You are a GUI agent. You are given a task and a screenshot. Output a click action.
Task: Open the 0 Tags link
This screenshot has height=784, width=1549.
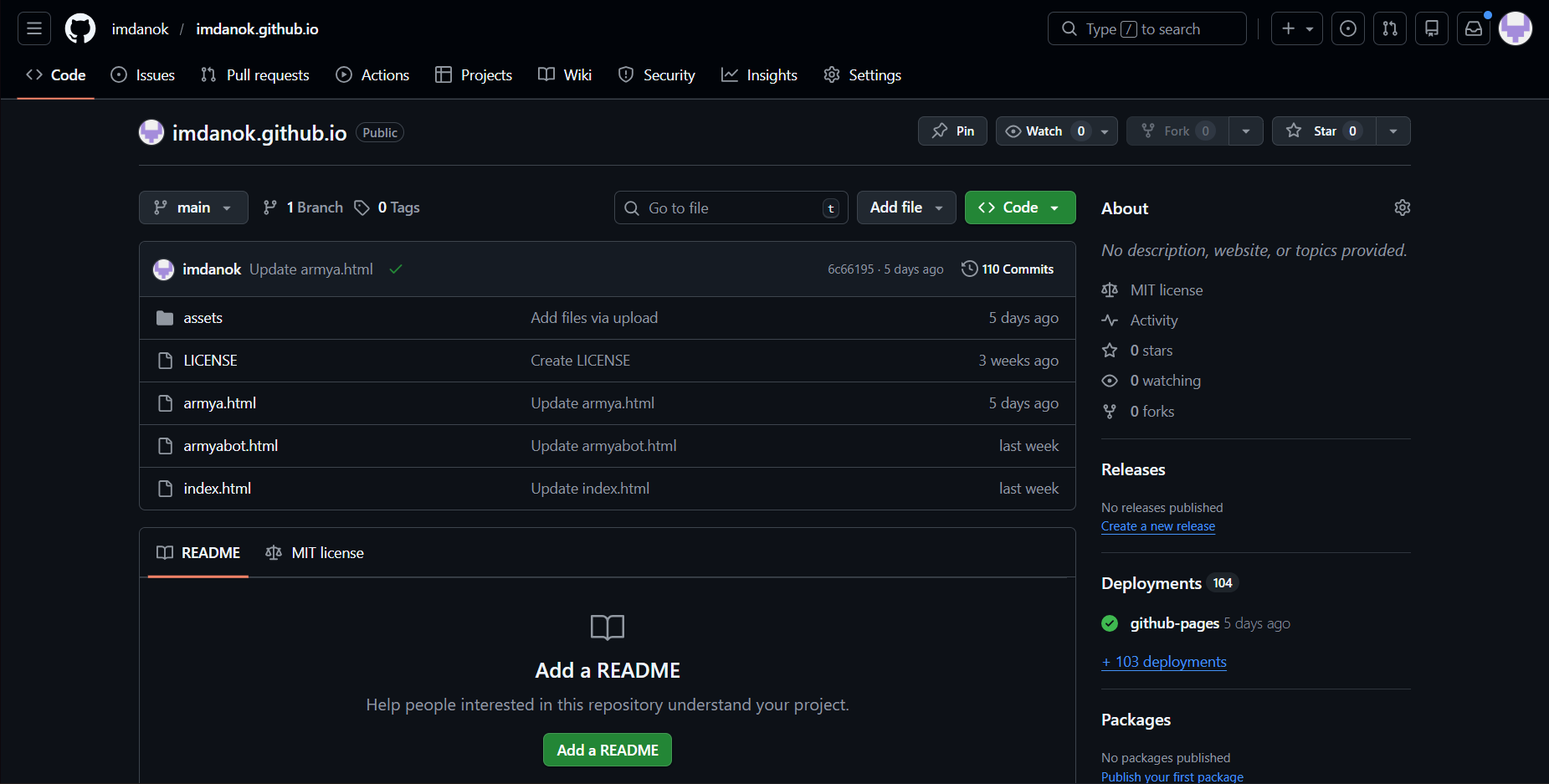[387, 208]
